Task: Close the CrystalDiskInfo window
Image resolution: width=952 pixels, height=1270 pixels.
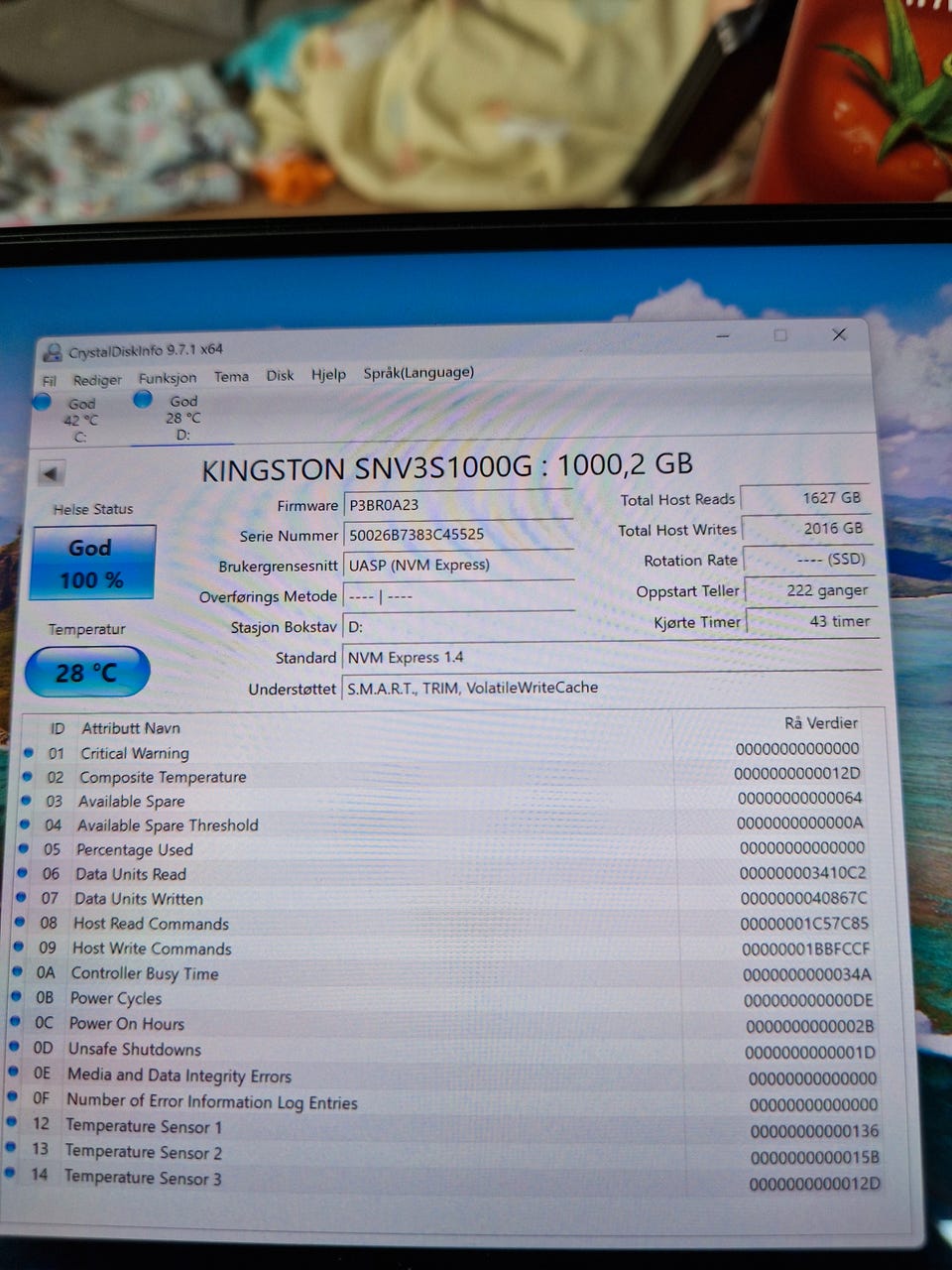Action: (839, 334)
